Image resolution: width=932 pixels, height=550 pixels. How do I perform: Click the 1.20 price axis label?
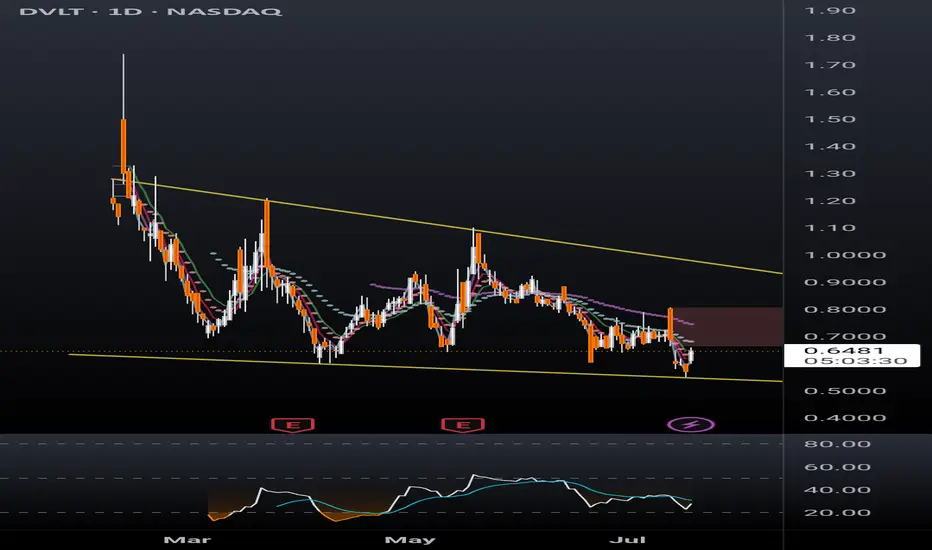tap(830, 200)
